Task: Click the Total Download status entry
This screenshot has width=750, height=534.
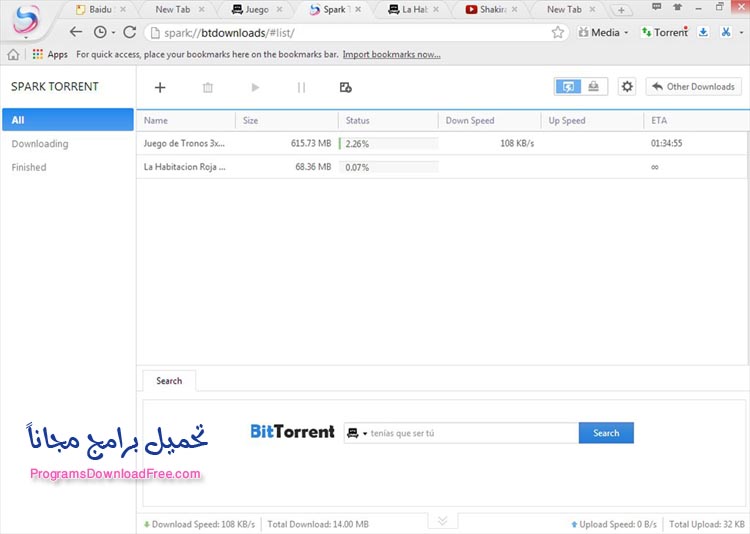Action: 318,524
